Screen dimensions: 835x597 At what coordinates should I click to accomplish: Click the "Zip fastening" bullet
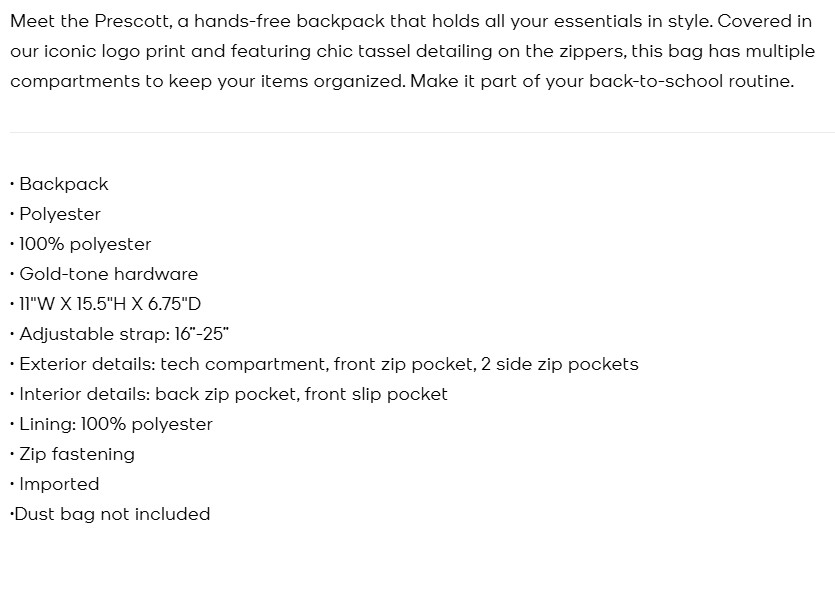pos(77,454)
